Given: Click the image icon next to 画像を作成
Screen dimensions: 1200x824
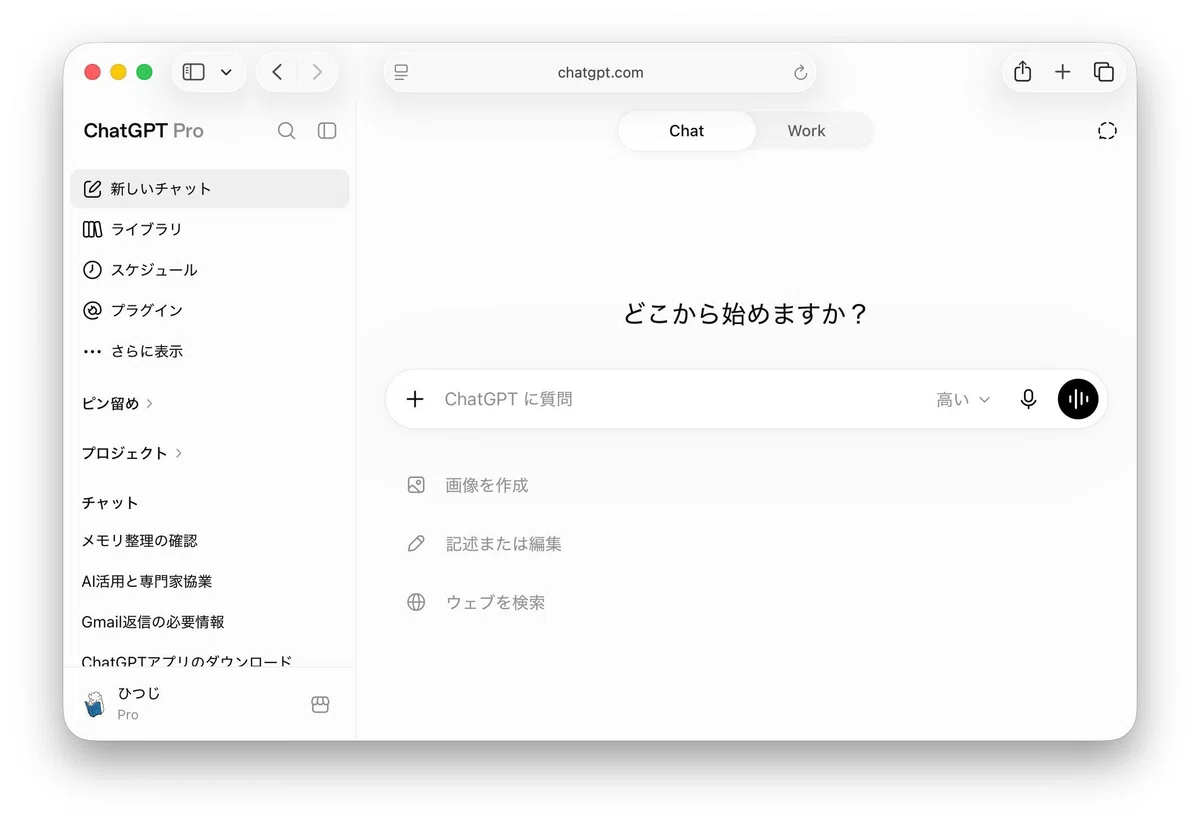Looking at the screenshot, I should [x=416, y=485].
